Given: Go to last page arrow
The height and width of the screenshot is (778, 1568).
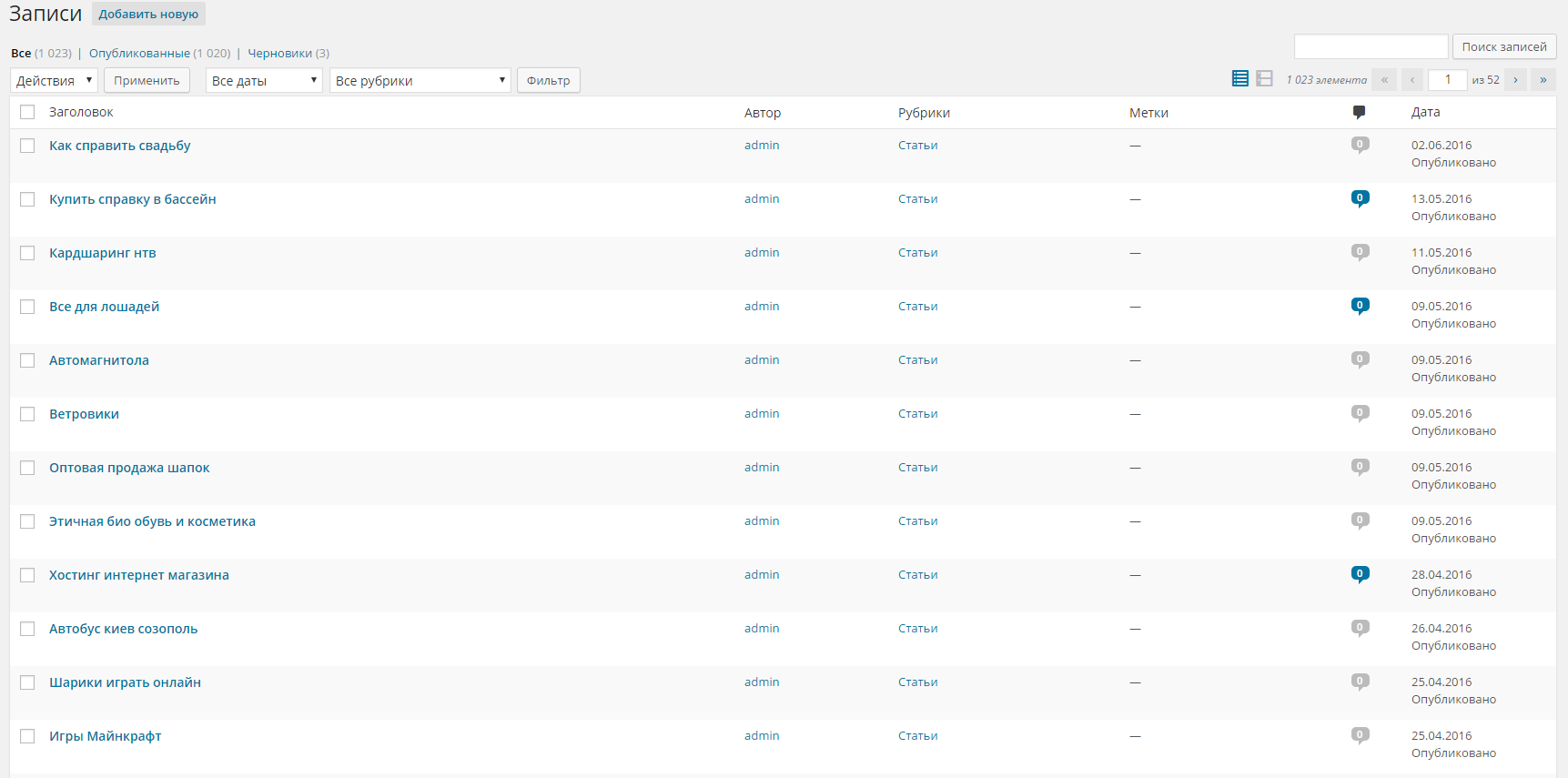Looking at the screenshot, I should click(x=1543, y=80).
